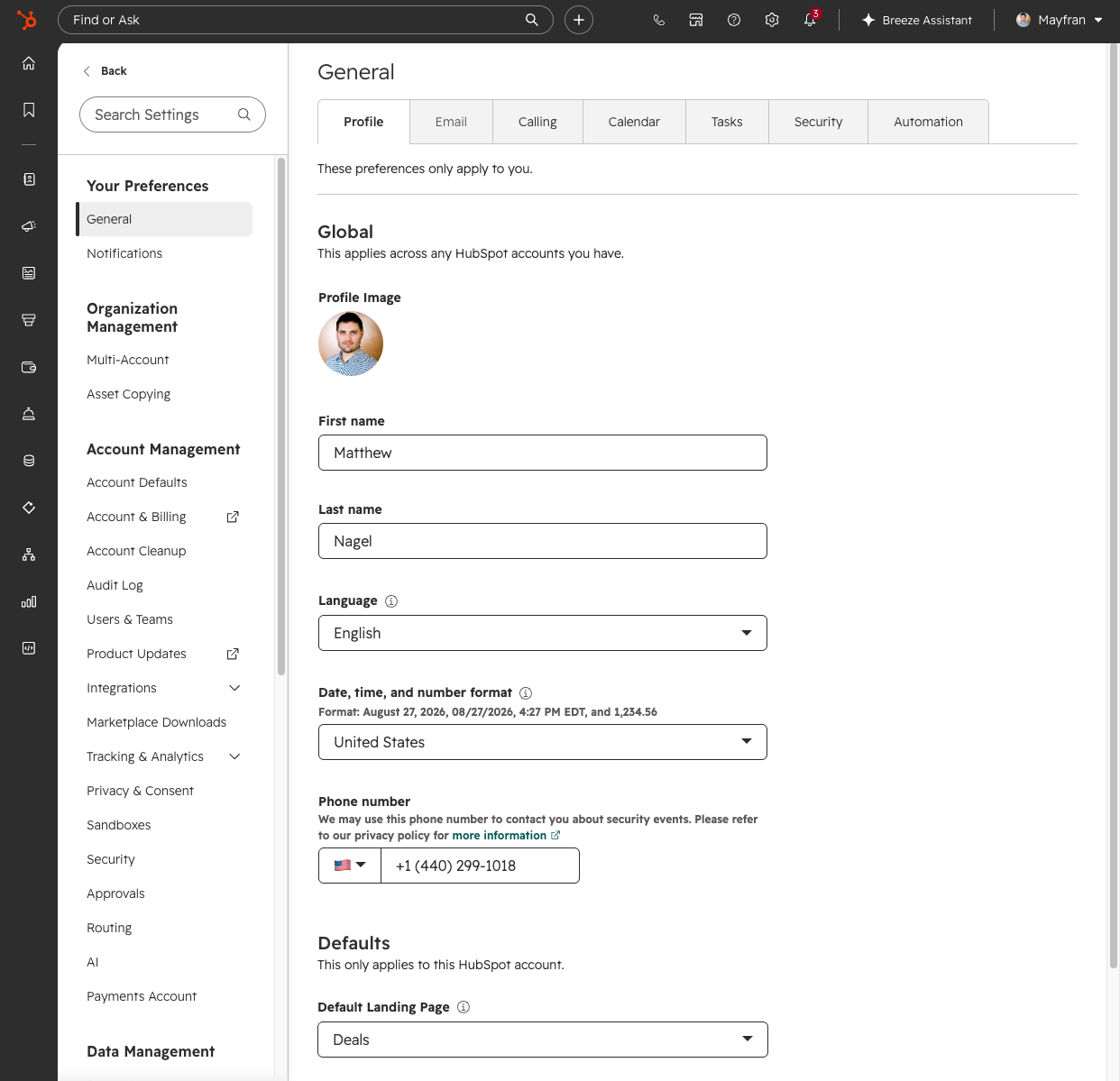The height and width of the screenshot is (1081, 1120).
Task: Open the Help question mark icon
Action: click(734, 20)
